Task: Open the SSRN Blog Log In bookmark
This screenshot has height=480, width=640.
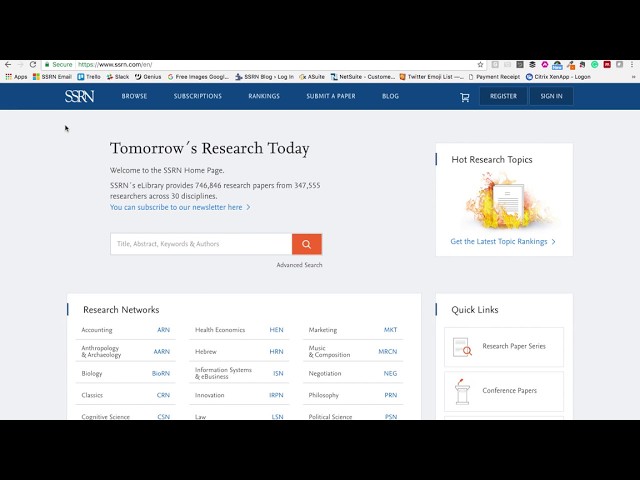Action: (x=264, y=77)
